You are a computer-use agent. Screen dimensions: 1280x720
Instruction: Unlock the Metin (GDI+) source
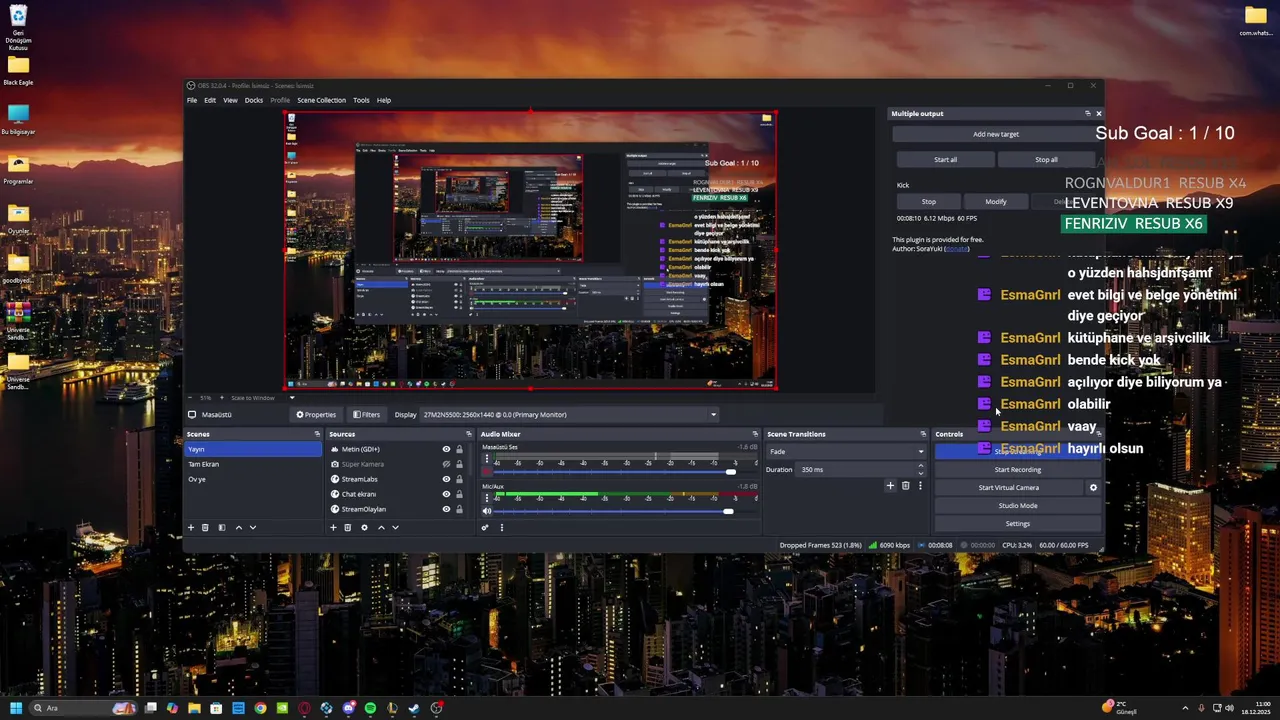[459, 449]
